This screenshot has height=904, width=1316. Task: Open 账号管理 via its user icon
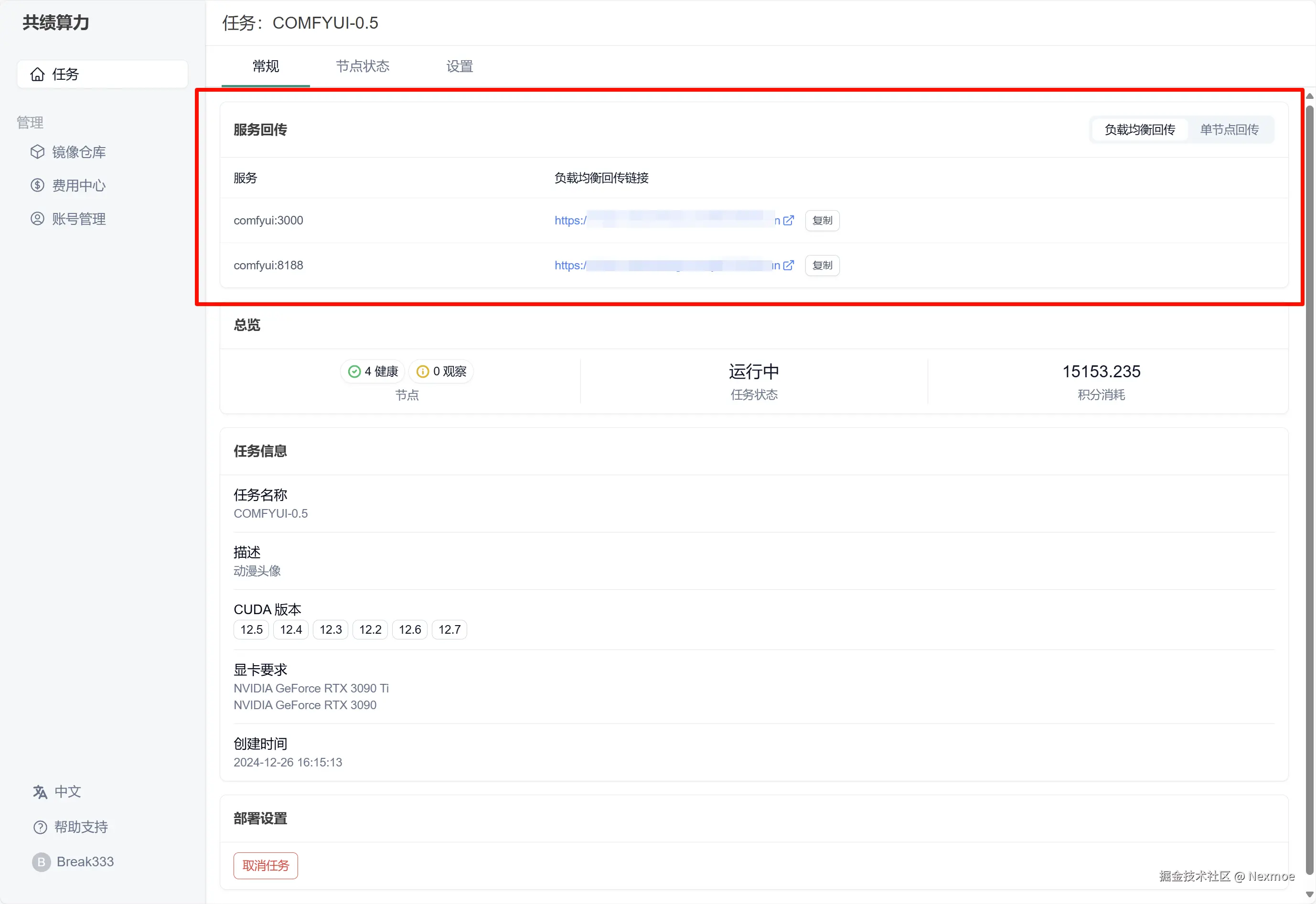[37, 219]
